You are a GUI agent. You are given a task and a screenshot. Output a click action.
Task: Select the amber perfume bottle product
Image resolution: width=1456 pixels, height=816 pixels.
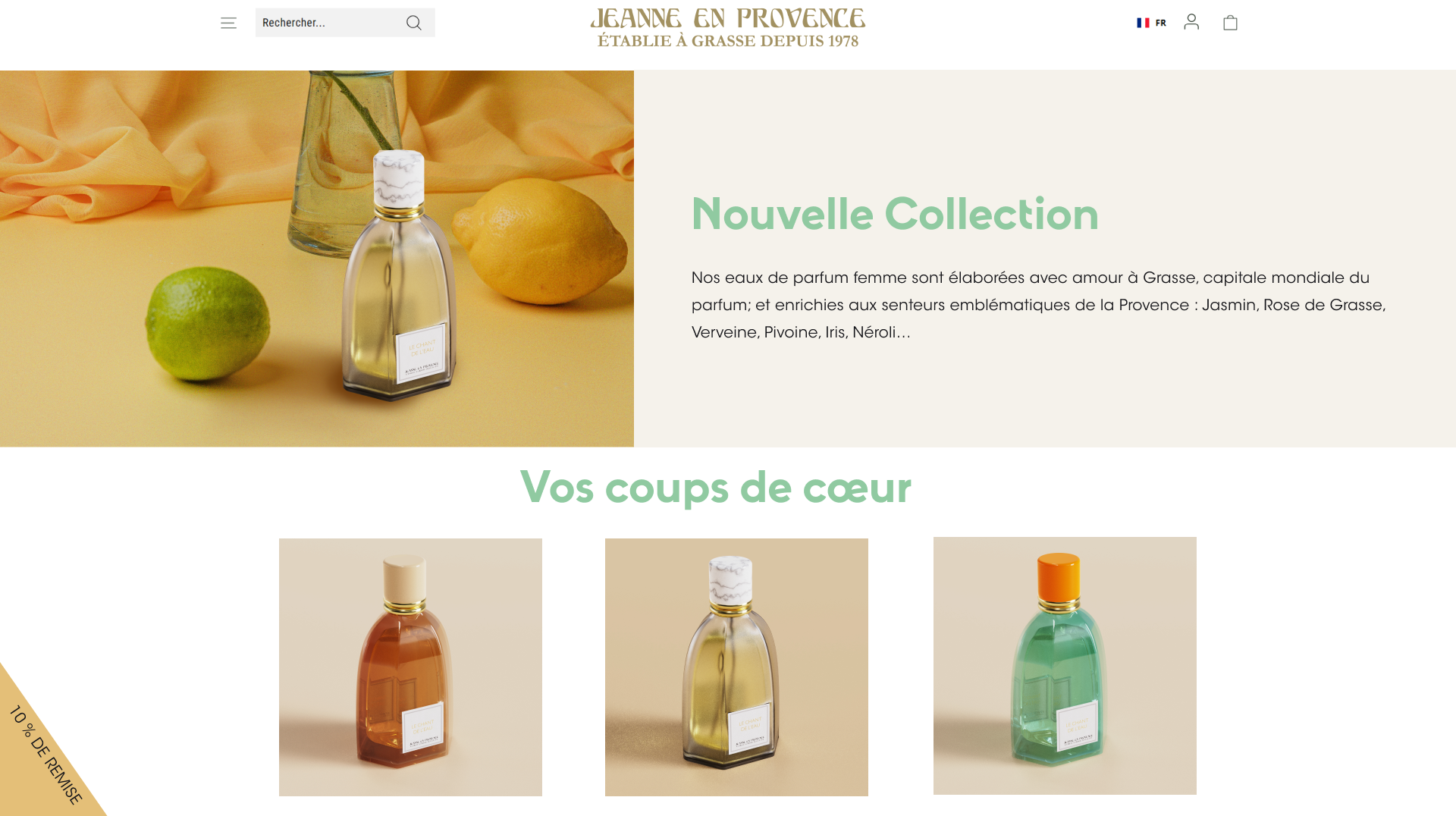(410, 667)
